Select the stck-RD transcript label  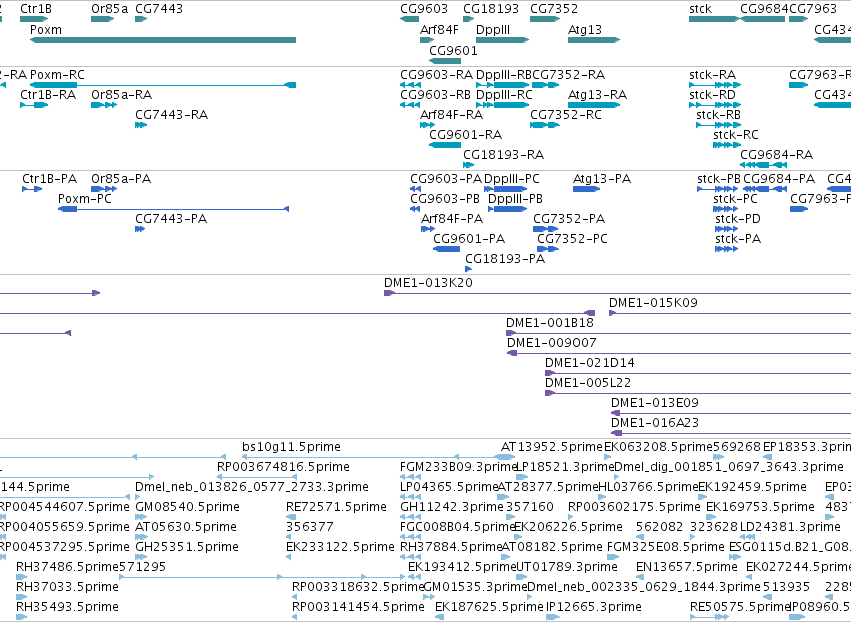tap(713, 95)
